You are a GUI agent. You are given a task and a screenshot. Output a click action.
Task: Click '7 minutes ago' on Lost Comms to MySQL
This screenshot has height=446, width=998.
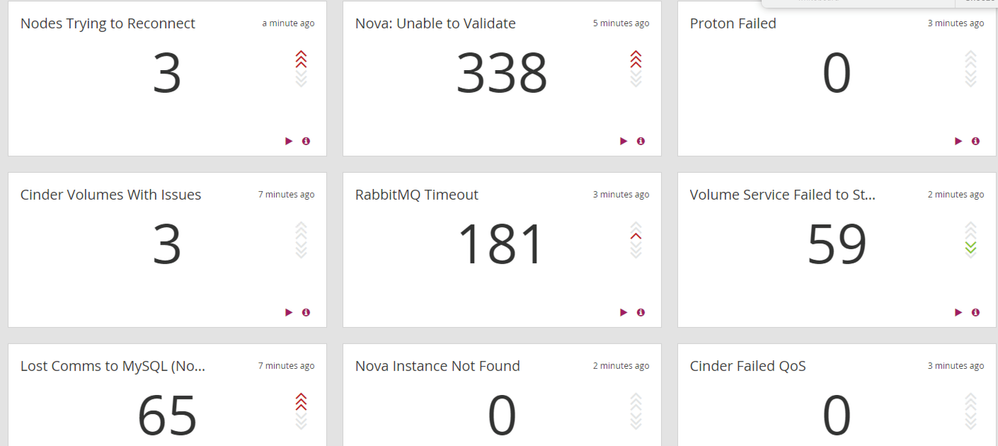coord(286,366)
